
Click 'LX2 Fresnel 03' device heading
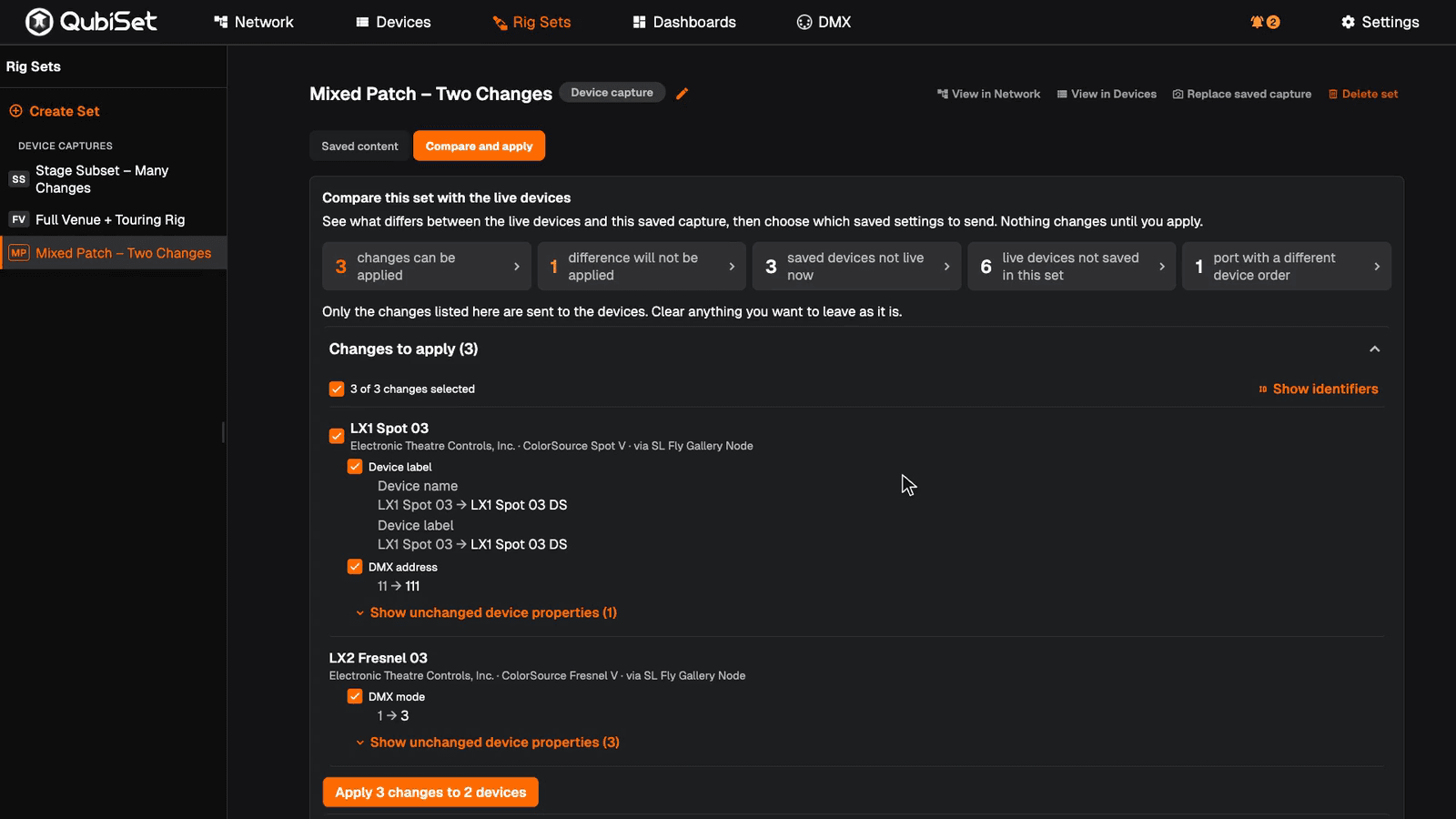pos(379,658)
